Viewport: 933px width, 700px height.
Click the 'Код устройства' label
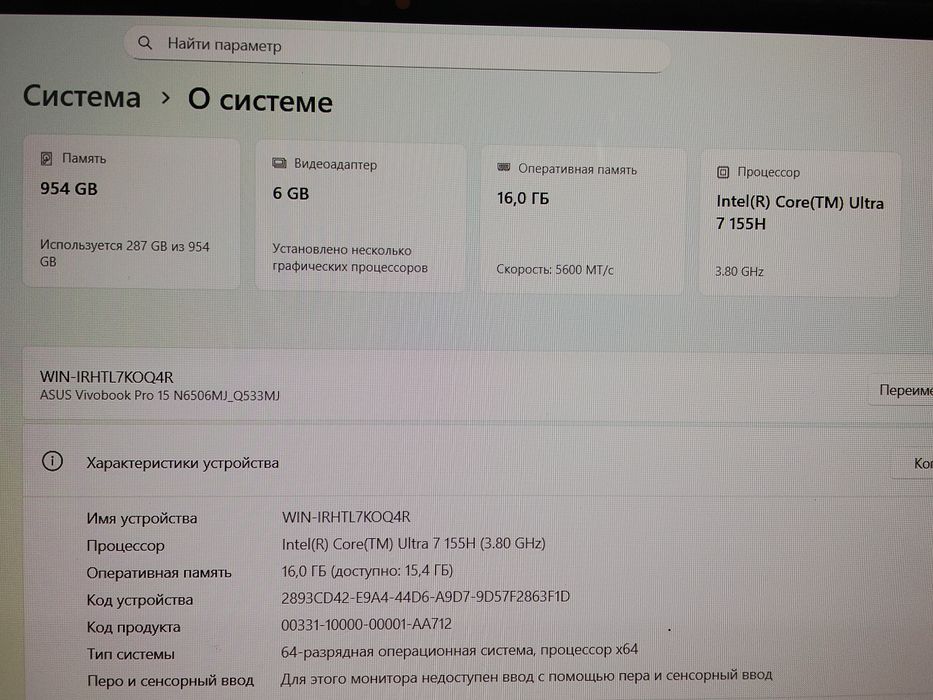click(140, 599)
